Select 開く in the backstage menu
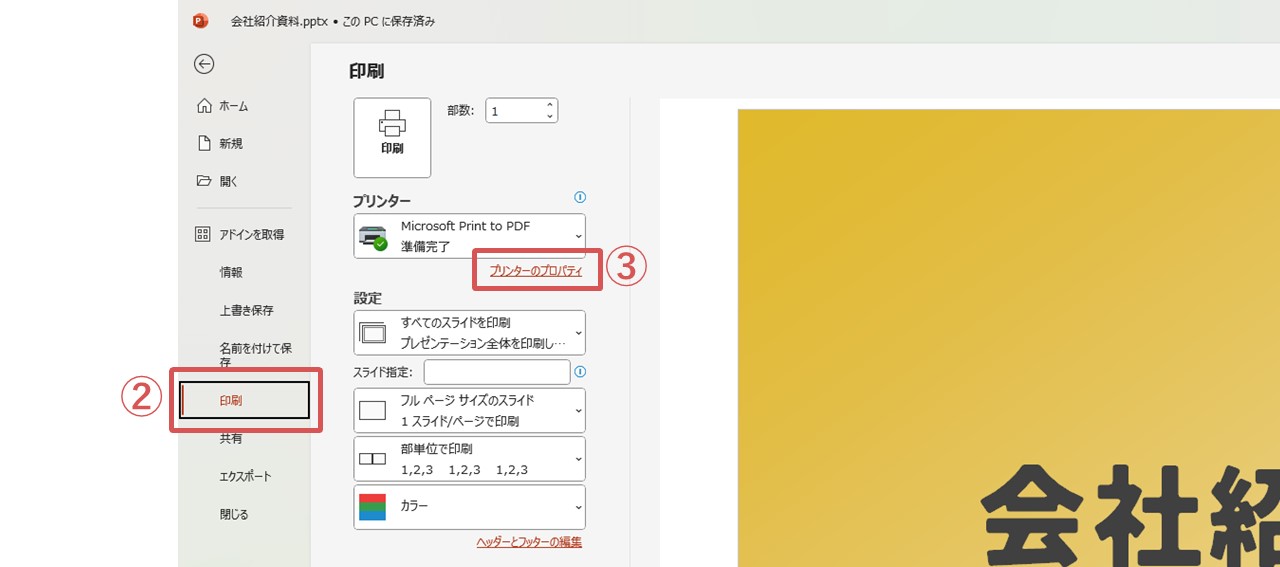Viewport: 1280px width, 567px height. tap(228, 181)
